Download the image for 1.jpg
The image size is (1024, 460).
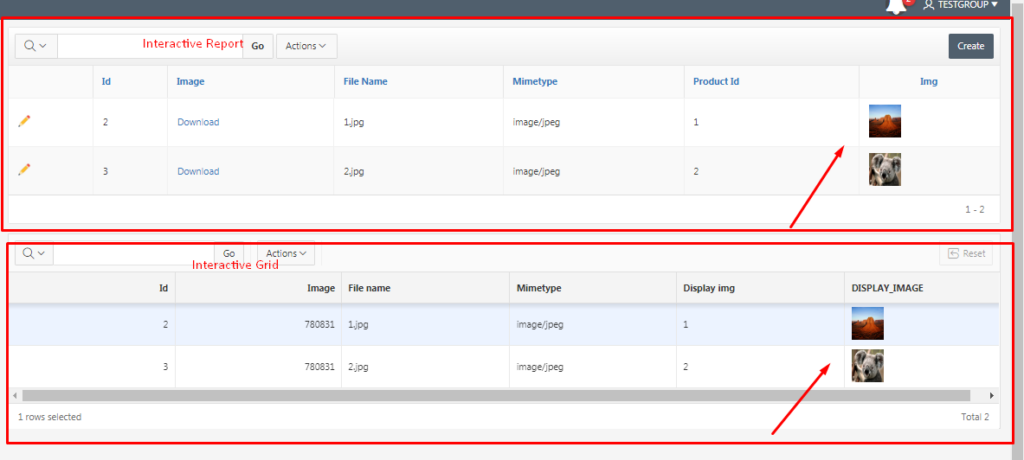tap(198, 122)
